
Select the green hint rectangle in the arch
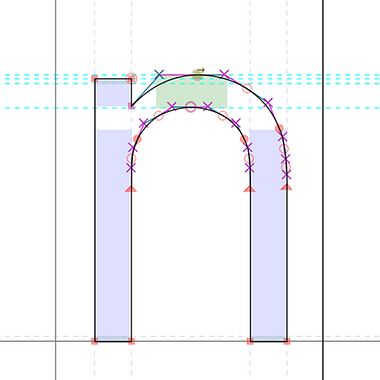point(192,92)
